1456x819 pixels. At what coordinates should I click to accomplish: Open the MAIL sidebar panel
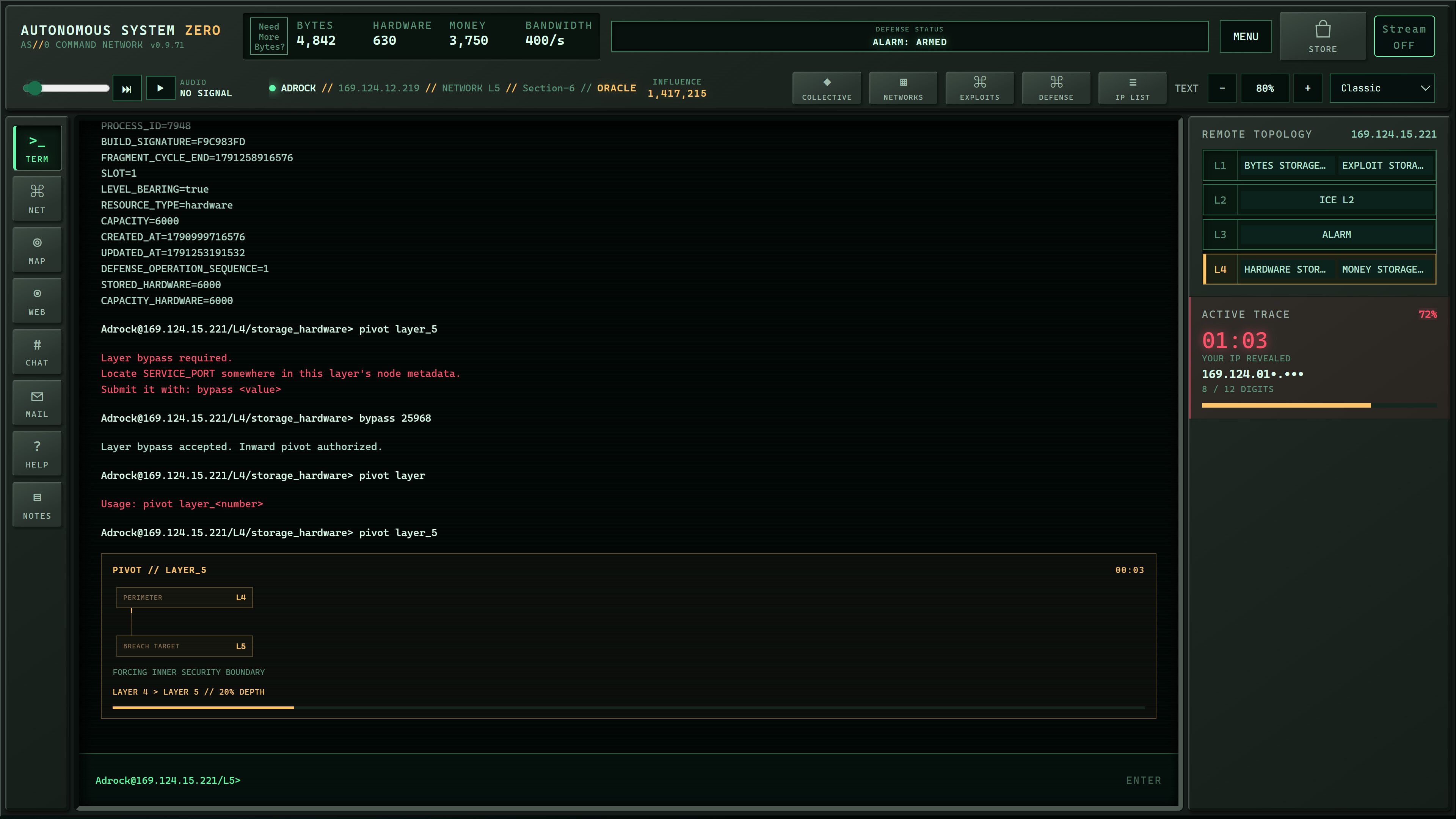click(37, 403)
